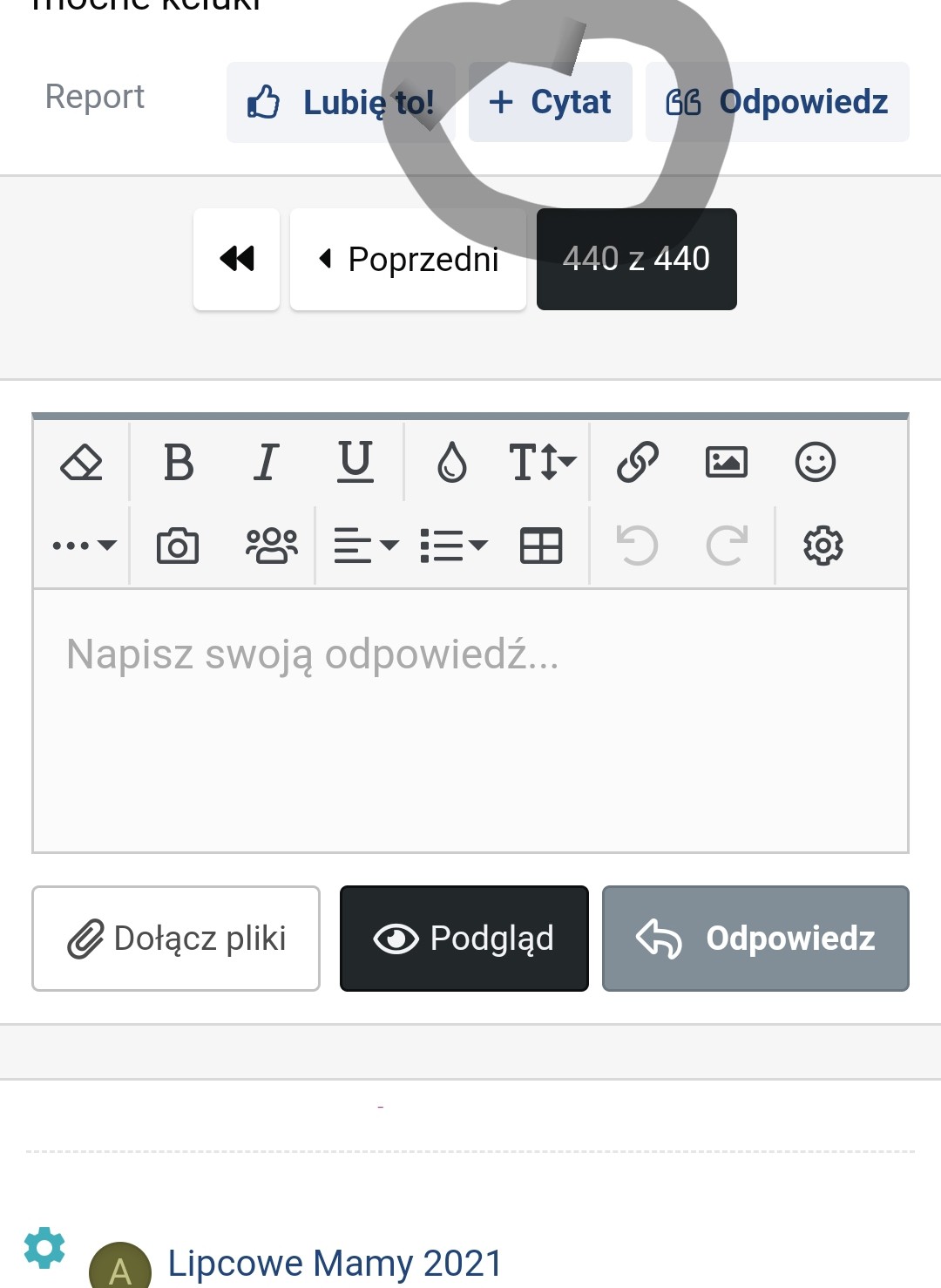Expand the font size dropdown
Image resolution: width=941 pixels, height=1288 pixels.
pos(542,462)
